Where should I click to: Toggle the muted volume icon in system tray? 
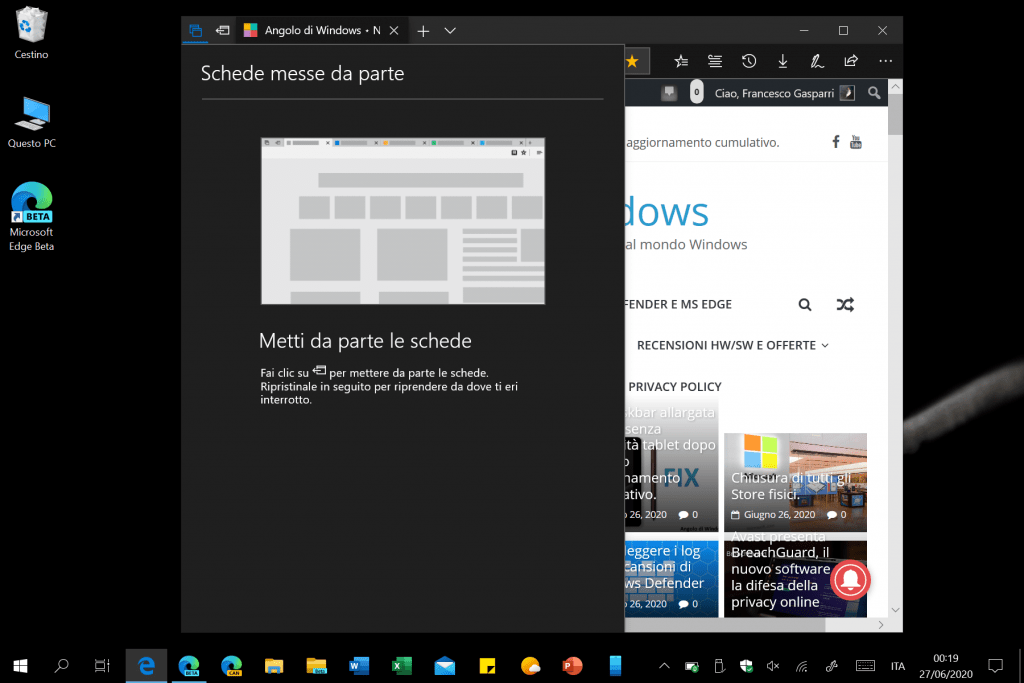click(772, 666)
